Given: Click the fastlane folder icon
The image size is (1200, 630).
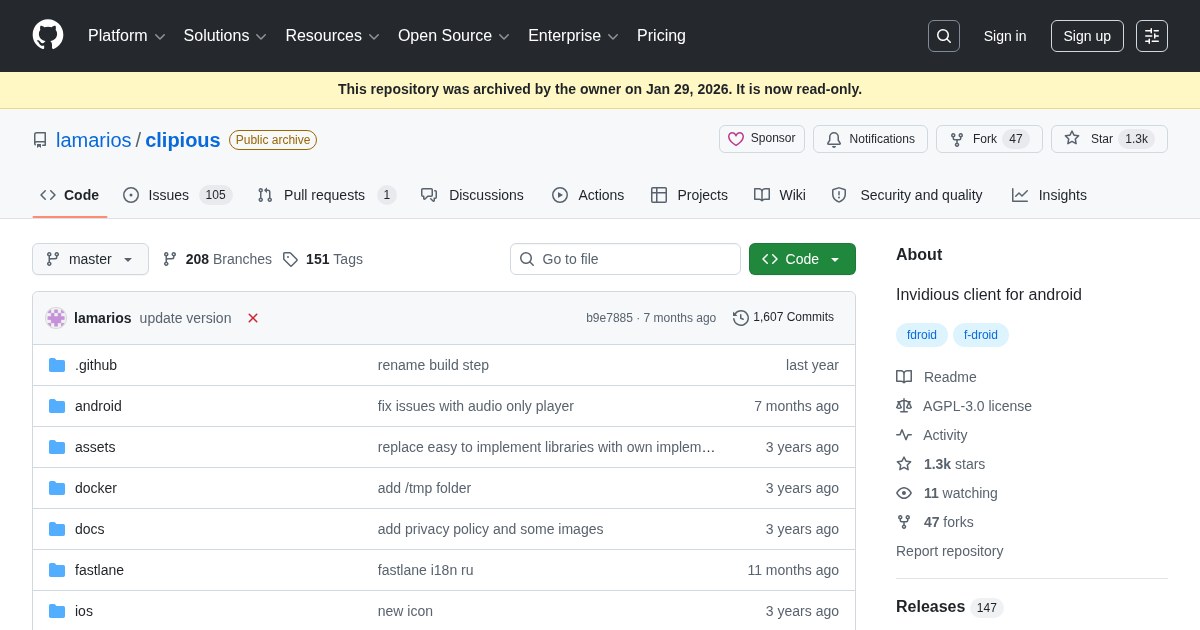Looking at the screenshot, I should point(57,570).
